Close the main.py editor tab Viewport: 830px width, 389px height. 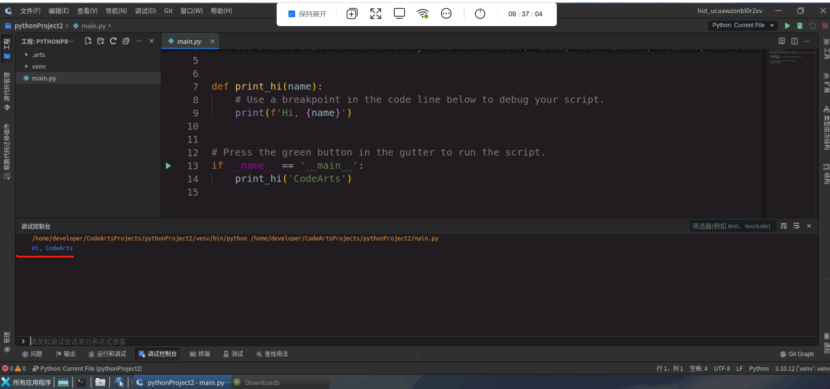point(212,41)
